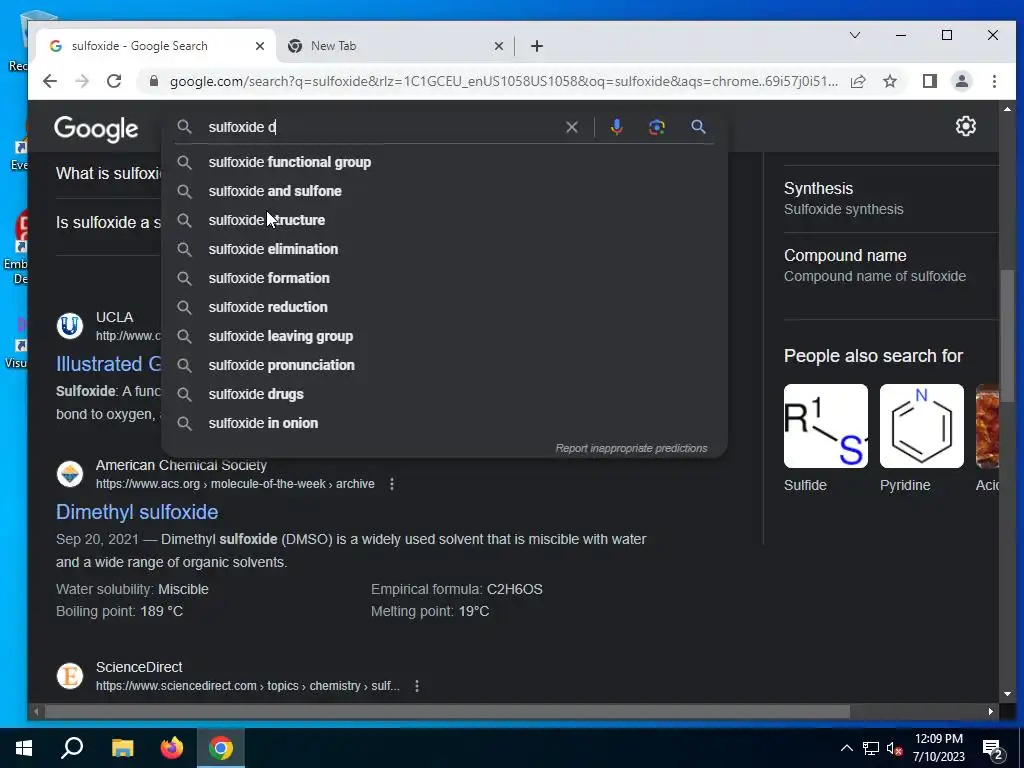Click the taskbar clock showing 12:09 PM
The height and width of the screenshot is (768, 1024).
(938, 748)
